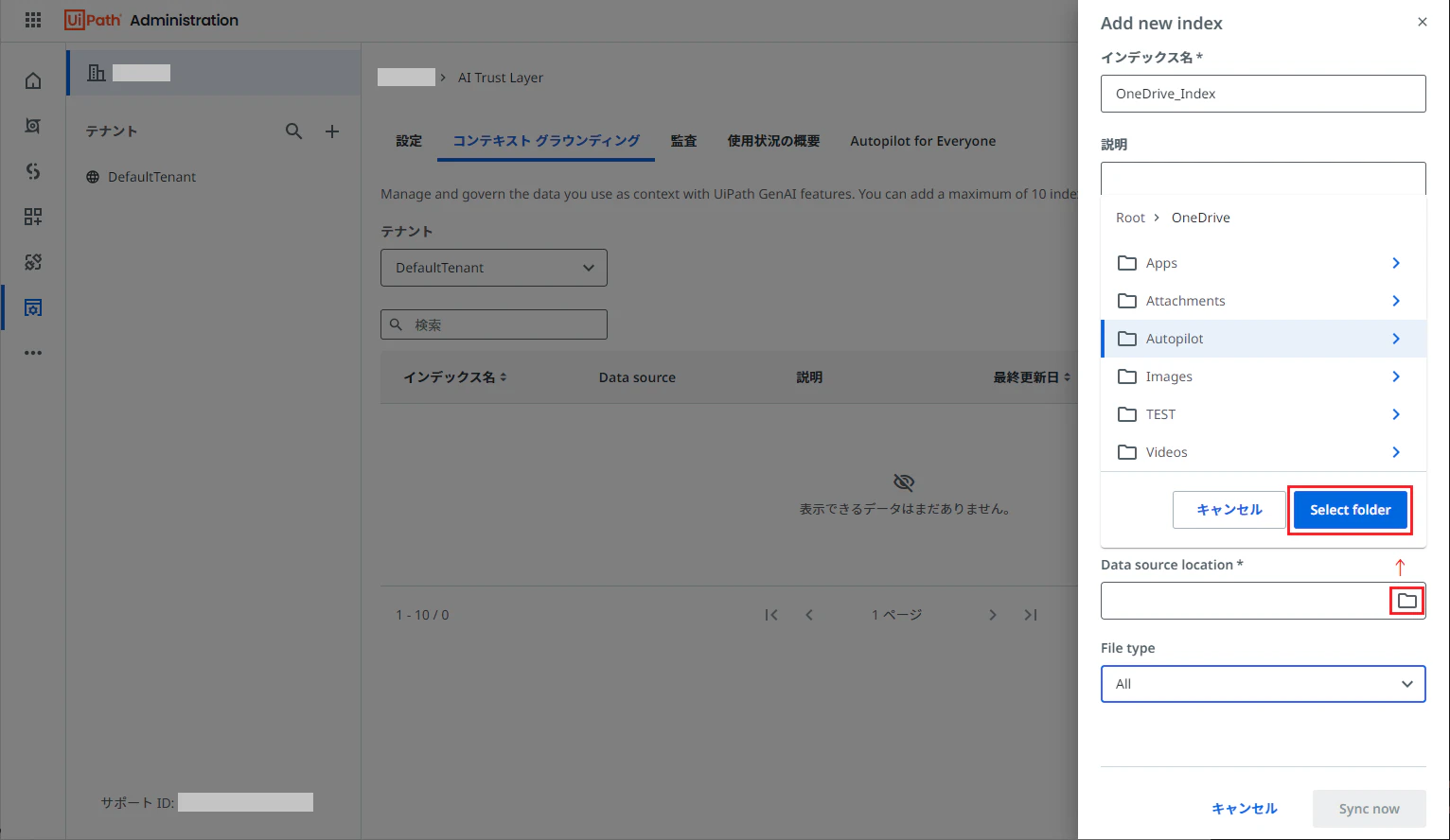The image size is (1450, 840).
Task: Expand the Images folder chevron
Action: click(x=1396, y=376)
